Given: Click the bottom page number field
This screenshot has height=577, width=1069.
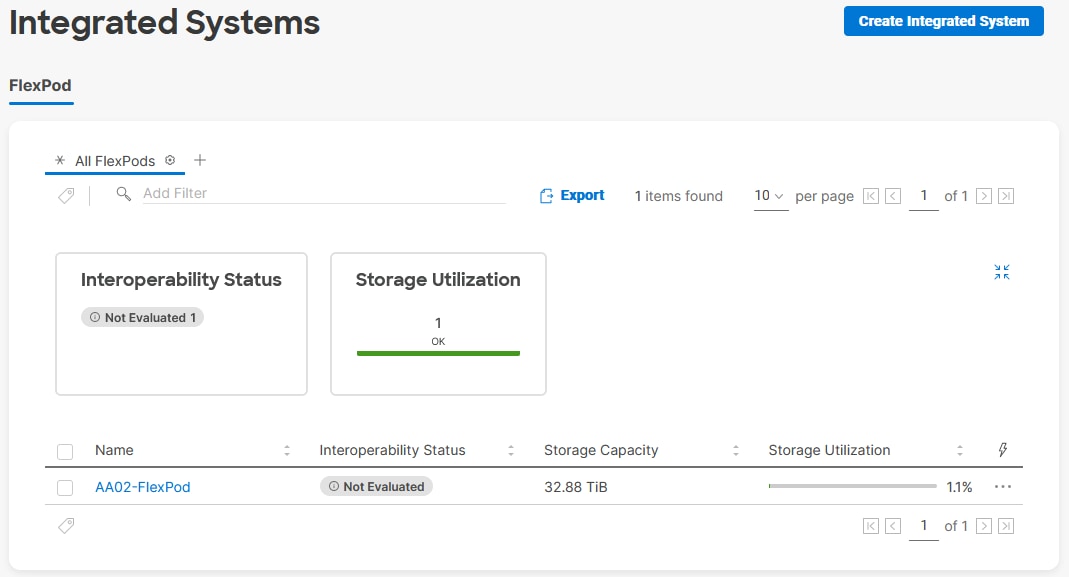Looking at the screenshot, I should coord(924,526).
